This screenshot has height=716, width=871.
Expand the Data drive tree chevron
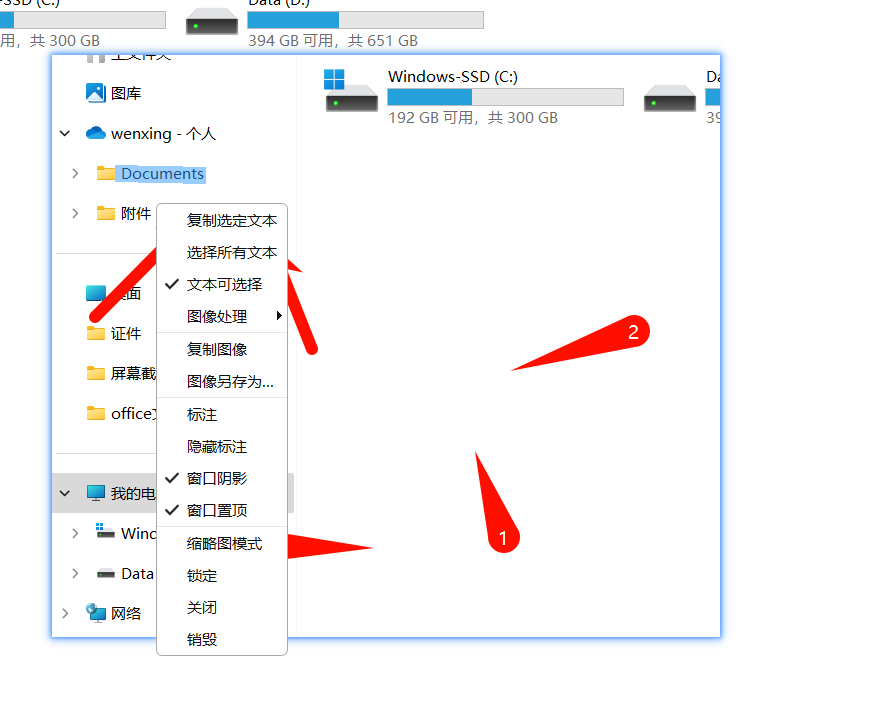click(75, 573)
